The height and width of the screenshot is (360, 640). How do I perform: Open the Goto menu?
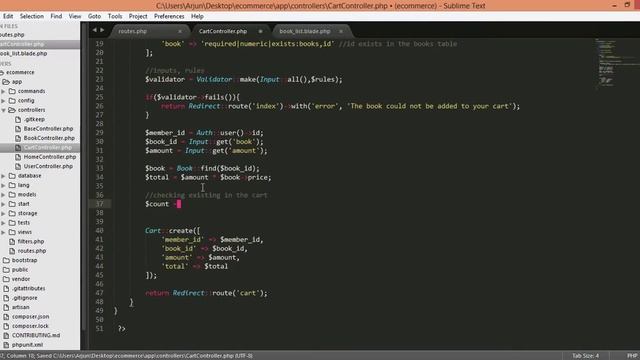94,16
